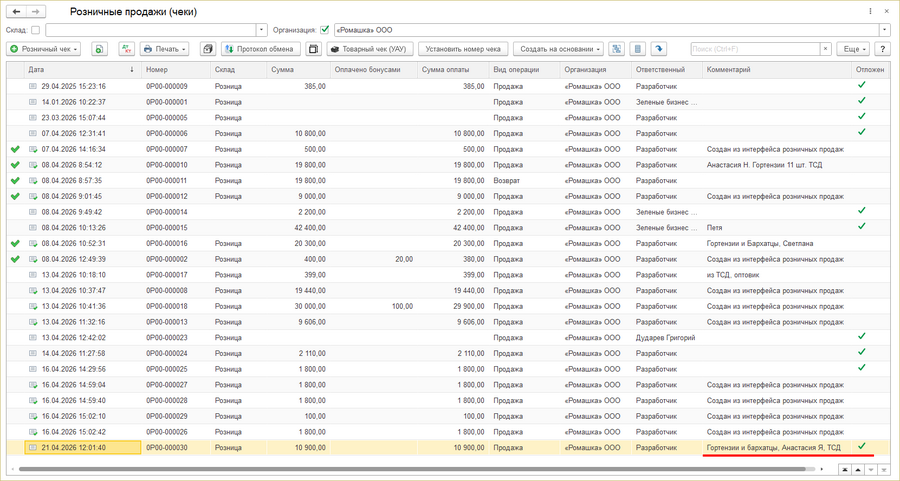Enable the Склад filter checkbox
900x481 pixels.
tap(36, 30)
